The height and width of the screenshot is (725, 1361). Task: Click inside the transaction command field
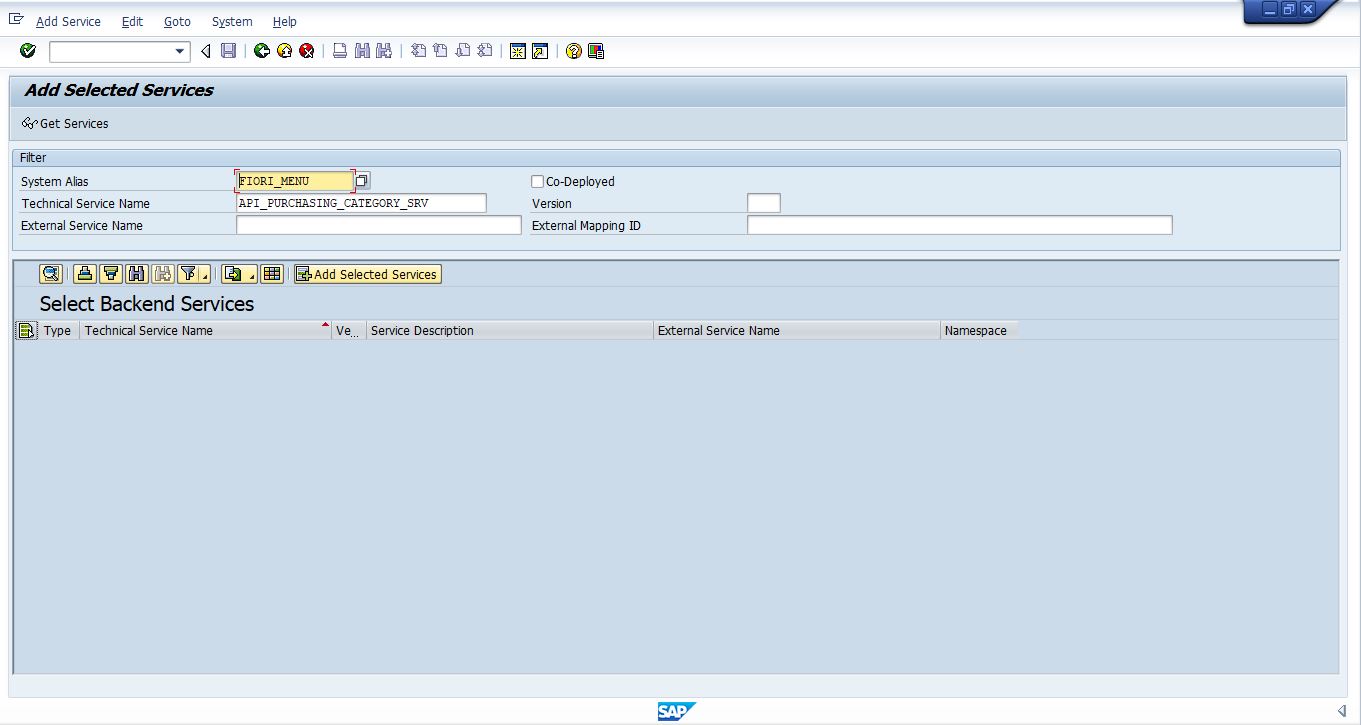coord(111,51)
